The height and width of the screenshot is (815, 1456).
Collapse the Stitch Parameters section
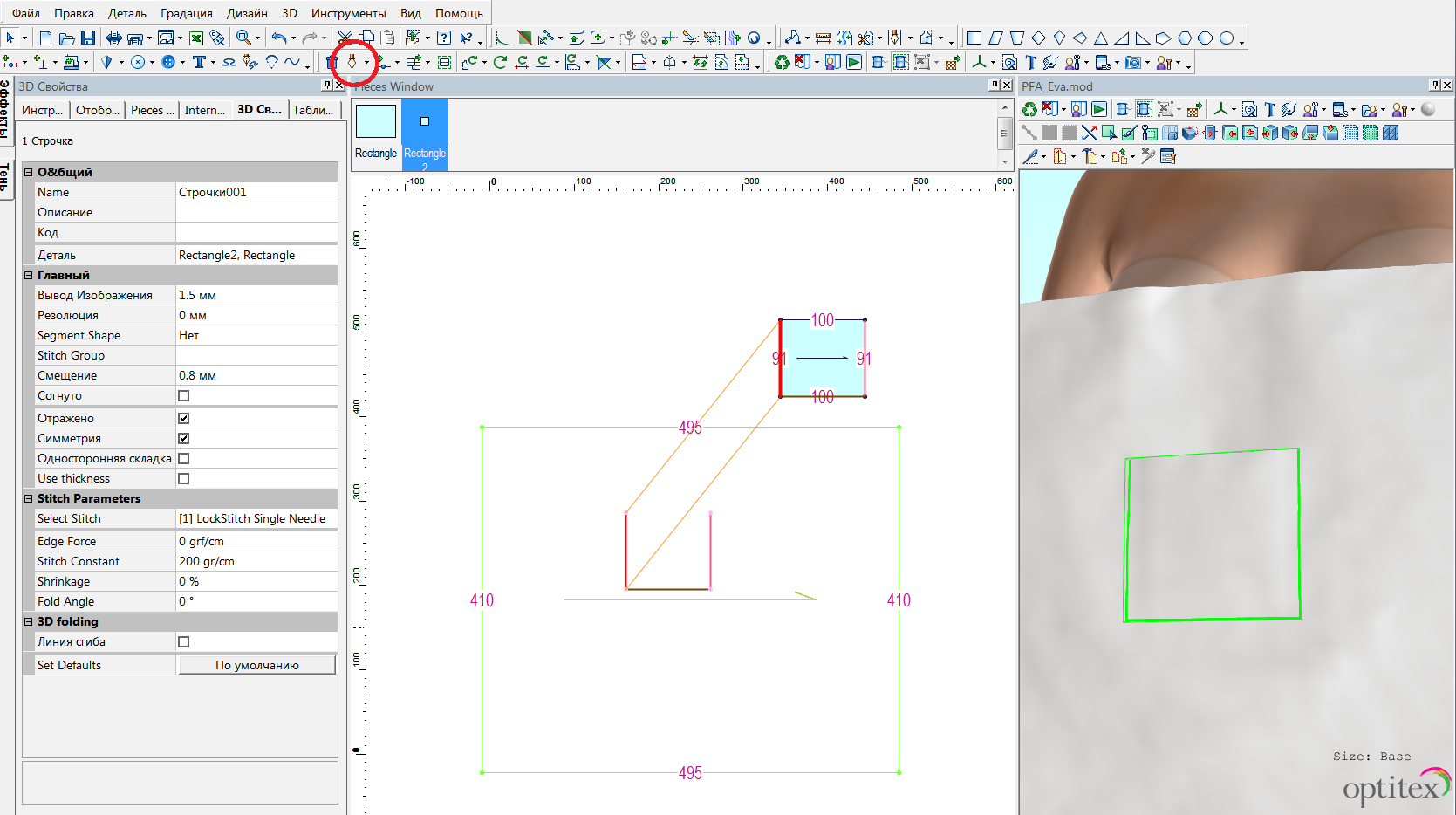29,499
